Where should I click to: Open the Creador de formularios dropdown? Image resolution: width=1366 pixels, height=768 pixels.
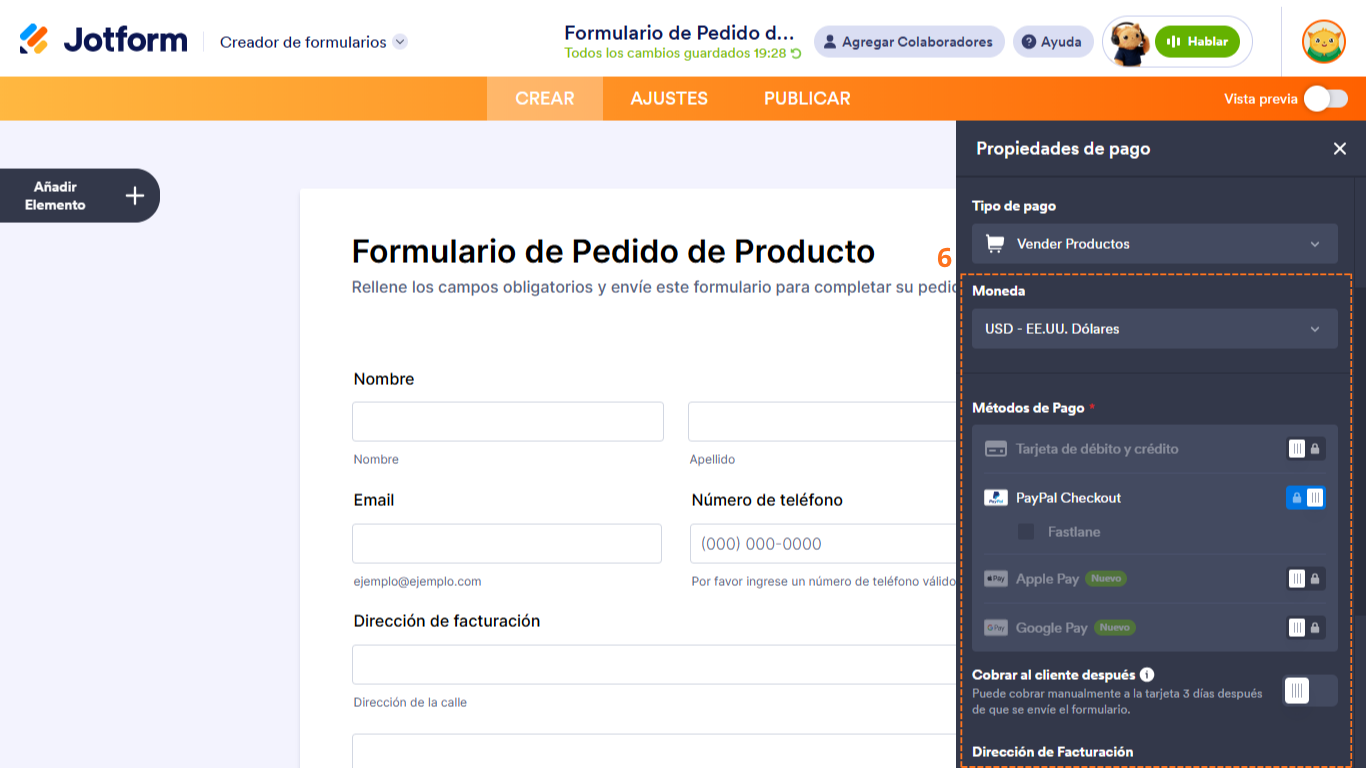coord(313,42)
